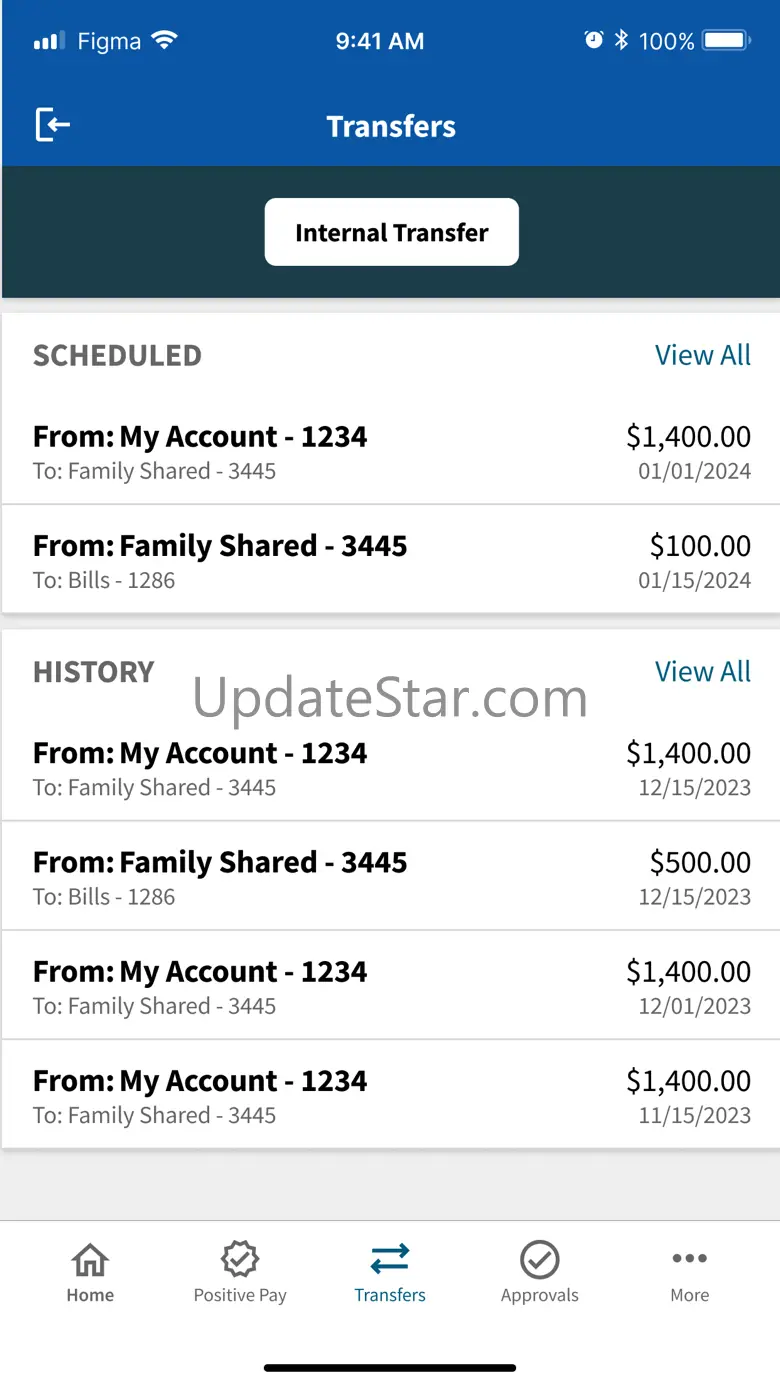Tap the home indicator bar

tap(390, 1367)
